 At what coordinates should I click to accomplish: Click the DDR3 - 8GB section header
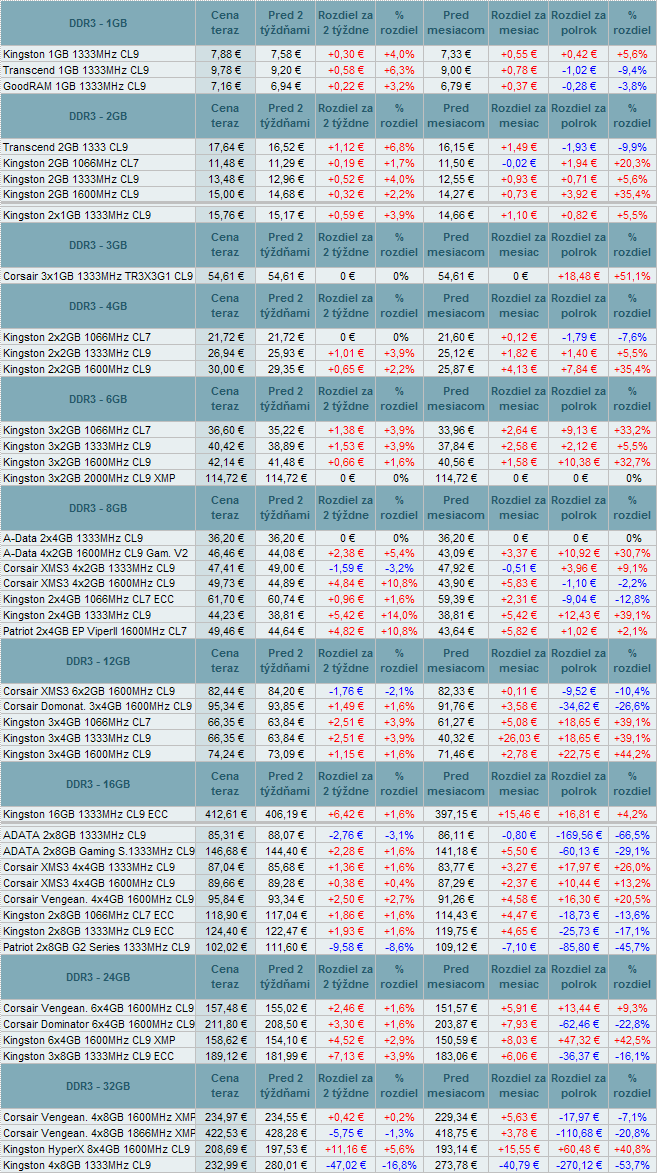[x=98, y=508]
